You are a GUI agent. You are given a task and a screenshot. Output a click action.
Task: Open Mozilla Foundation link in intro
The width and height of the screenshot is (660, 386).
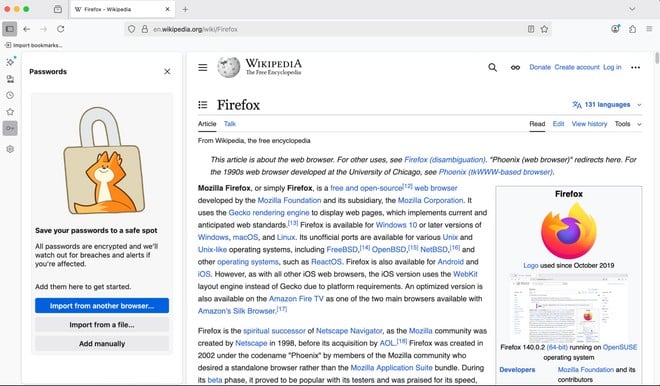pos(289,200)
